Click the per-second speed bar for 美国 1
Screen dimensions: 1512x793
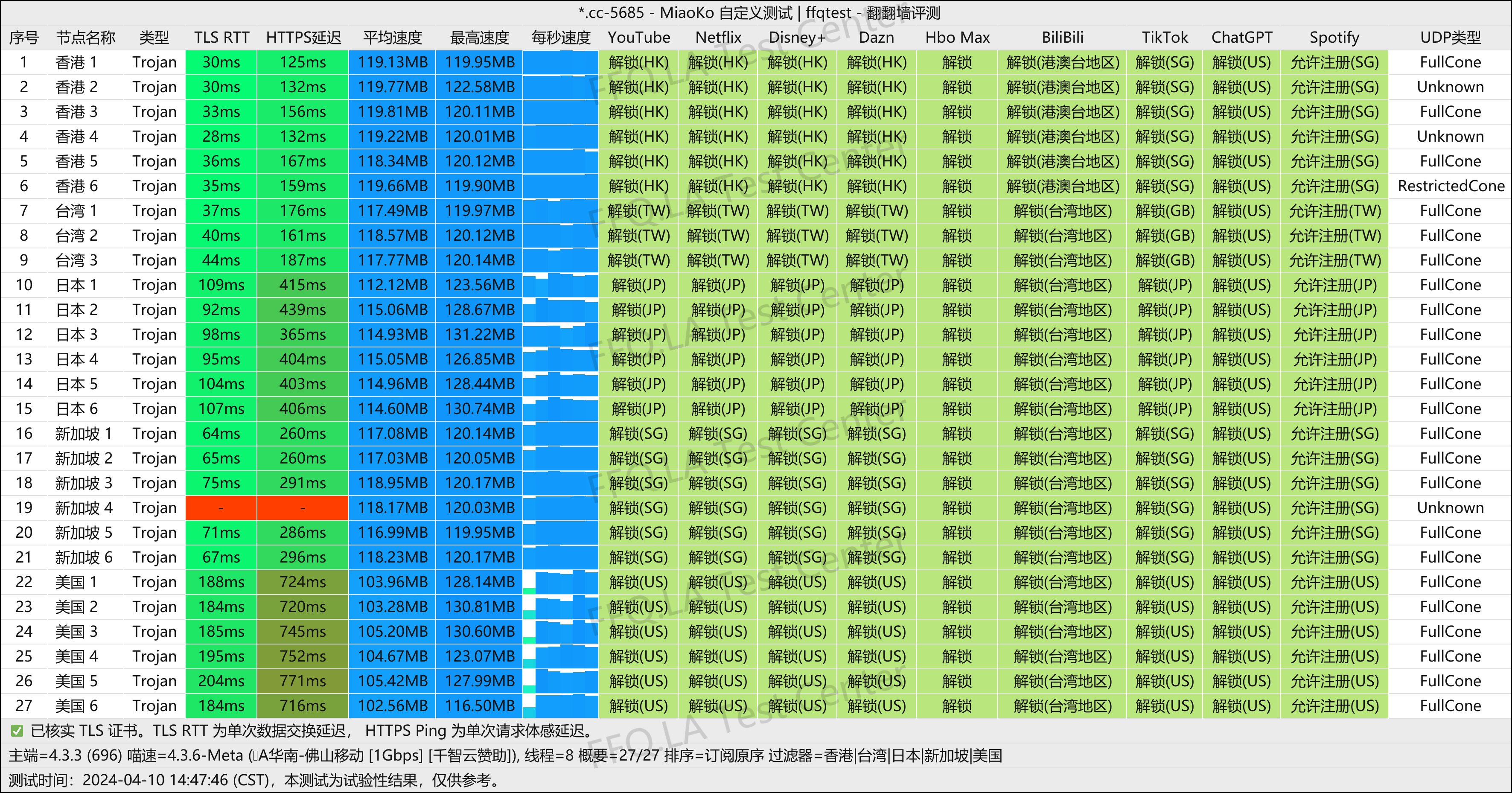(x=560, y=582)
